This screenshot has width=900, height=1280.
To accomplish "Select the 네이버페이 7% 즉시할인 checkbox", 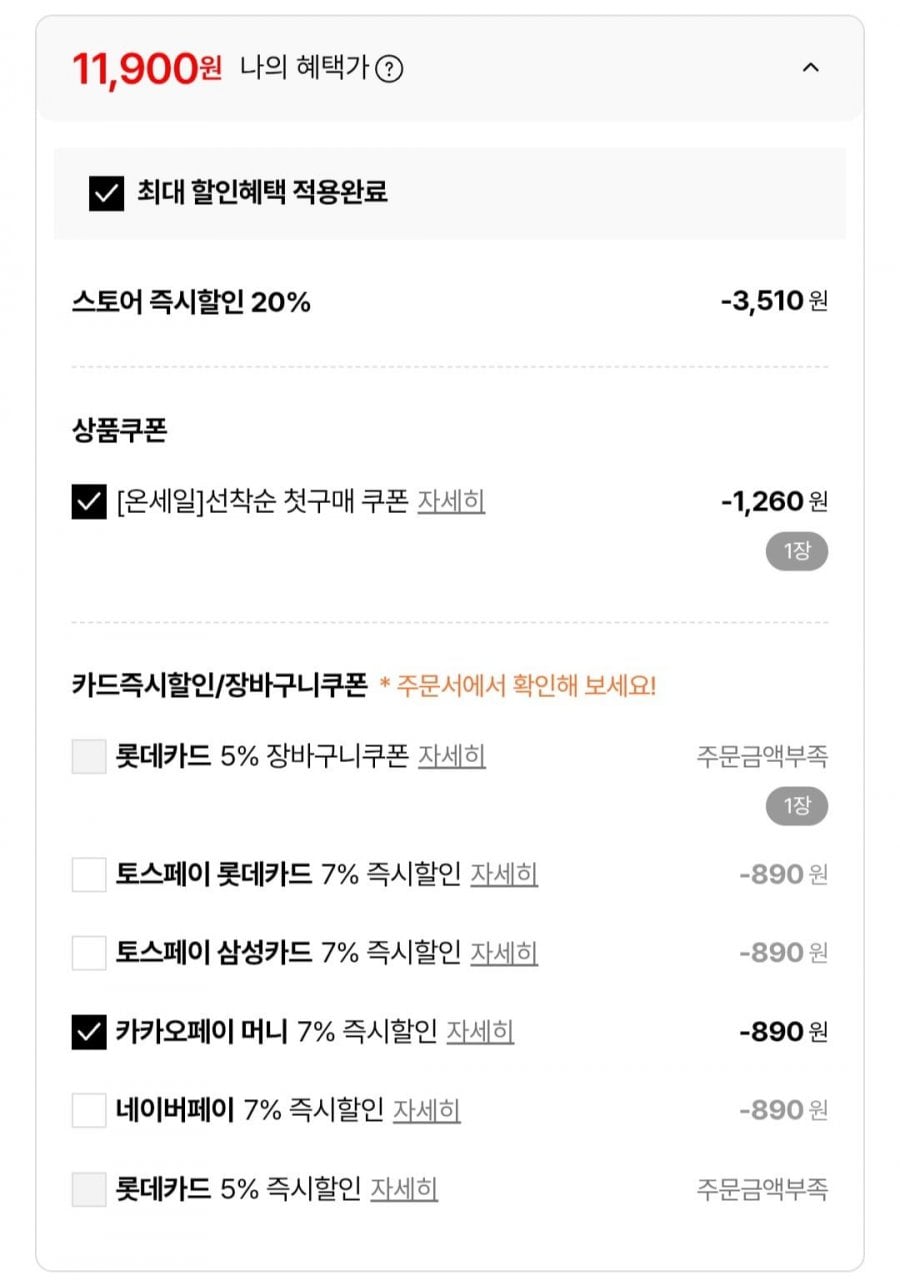I will [89, 1110].
